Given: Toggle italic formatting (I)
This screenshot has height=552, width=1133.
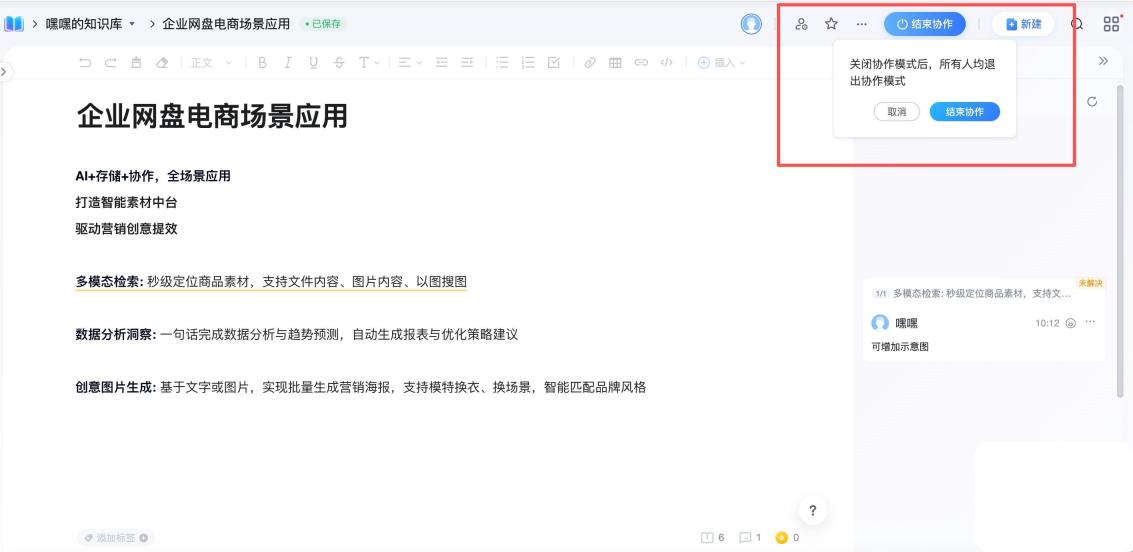Looking at the screenshot, I should pyautogui.click(x=288, y=63).
